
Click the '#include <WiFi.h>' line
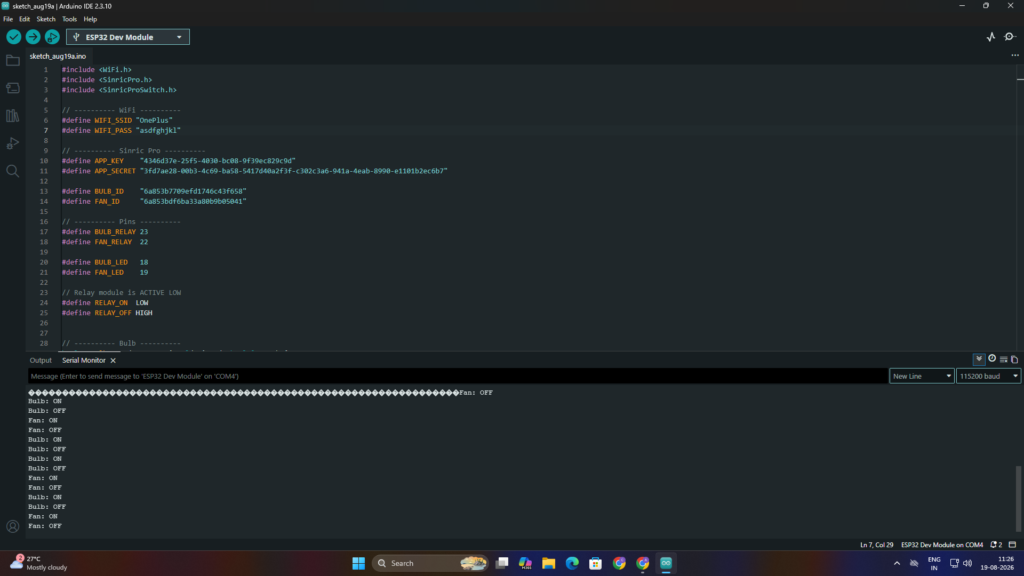(x=97, y=70)
